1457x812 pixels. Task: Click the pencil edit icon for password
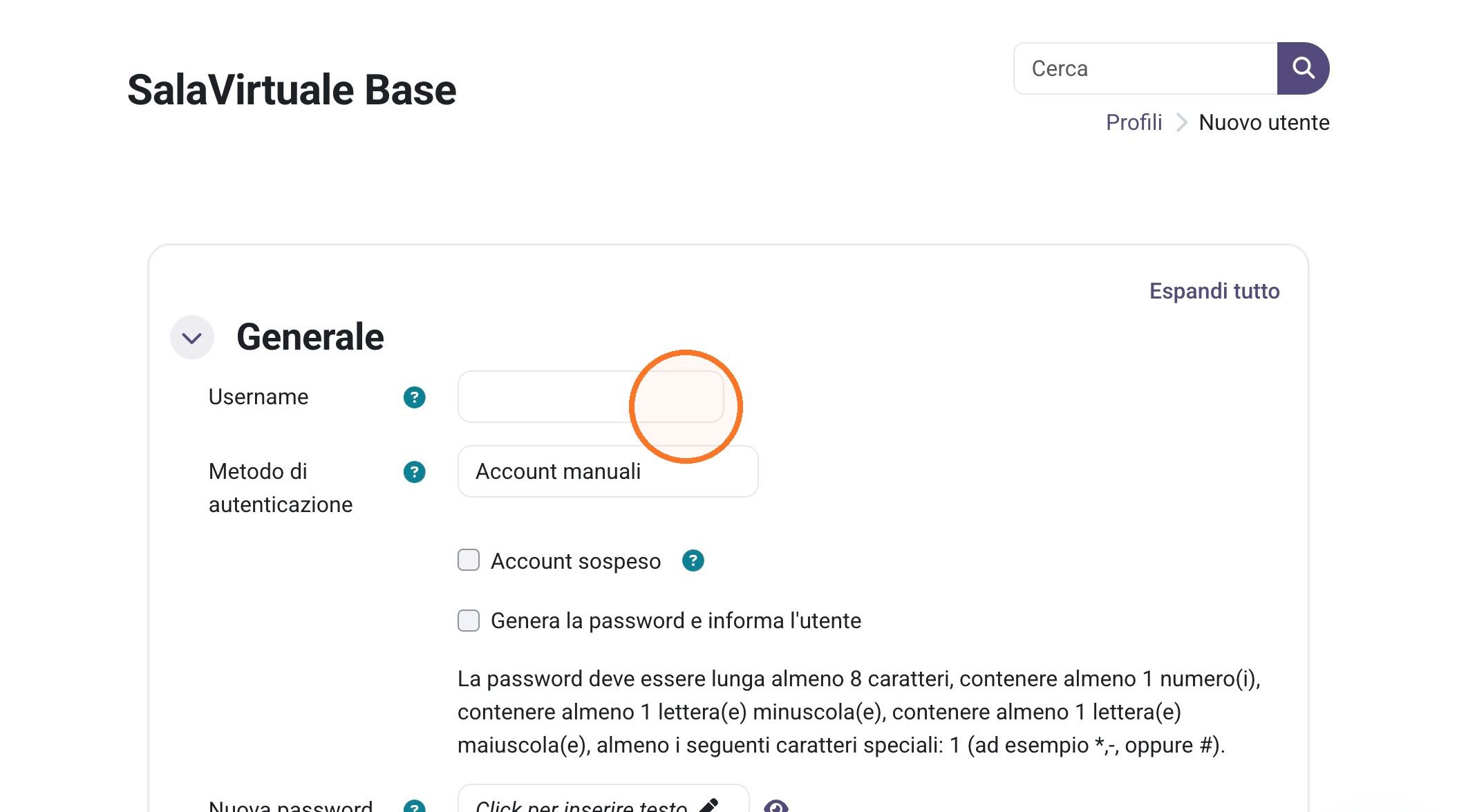point(709,806)
